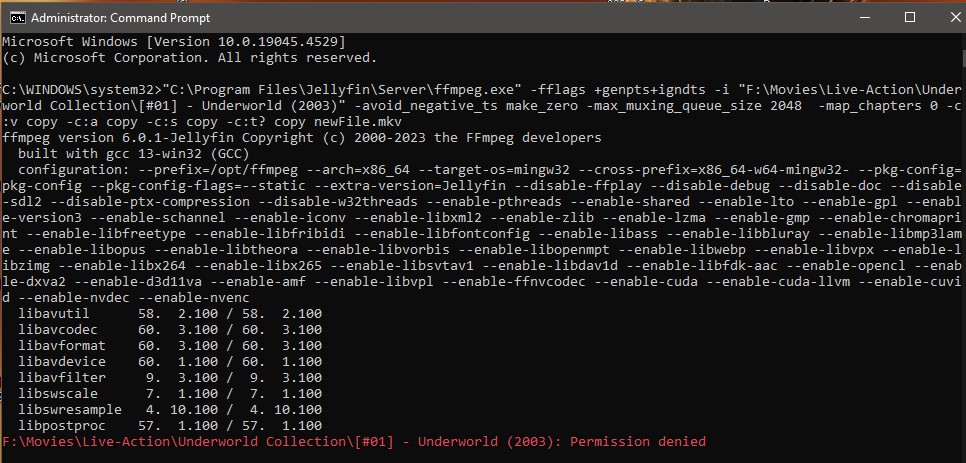
Task: Click the libavfilter version row
Action: coord(170,377)
